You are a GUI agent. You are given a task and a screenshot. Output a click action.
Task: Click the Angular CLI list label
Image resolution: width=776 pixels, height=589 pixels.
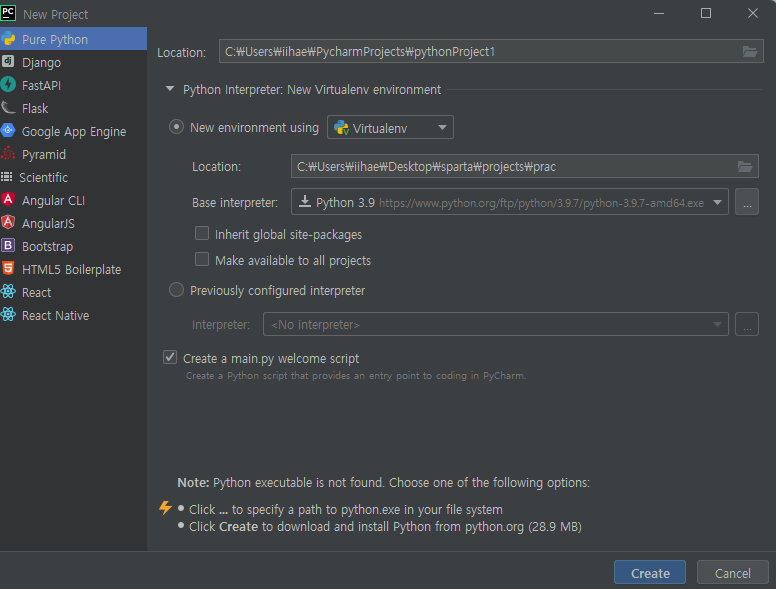53,200
